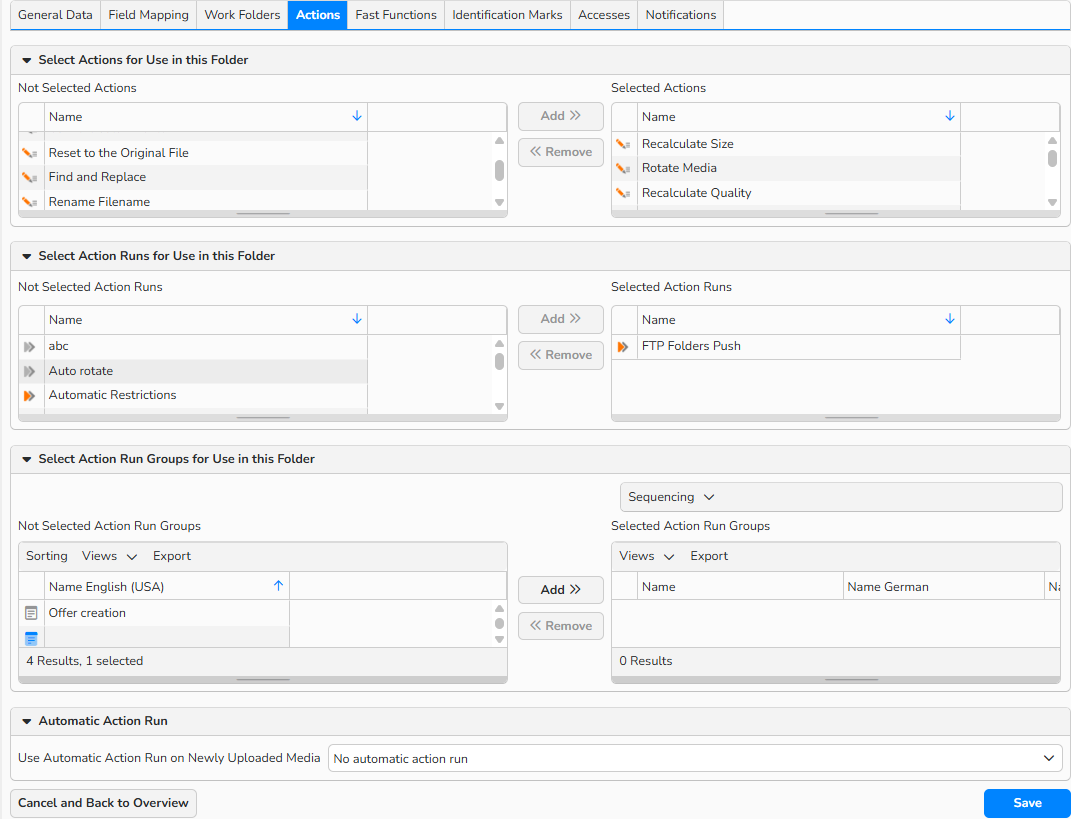The width and height of the screenshot is (1071, 819).
Task: Open Views dropdown in Selected Action Run Groups
Action: click(x=647, y=556)
